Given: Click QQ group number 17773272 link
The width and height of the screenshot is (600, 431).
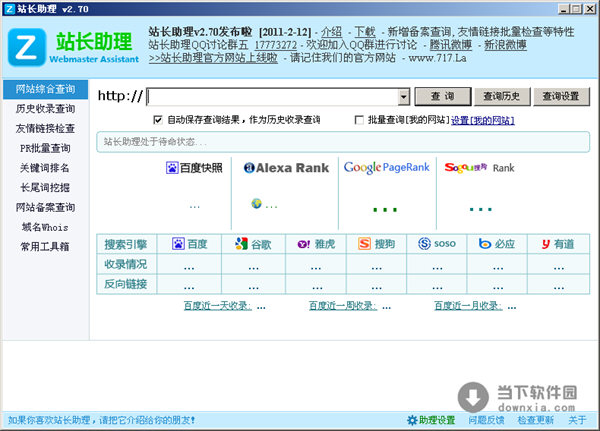Looking at the screenshot, I should (276, 45).
